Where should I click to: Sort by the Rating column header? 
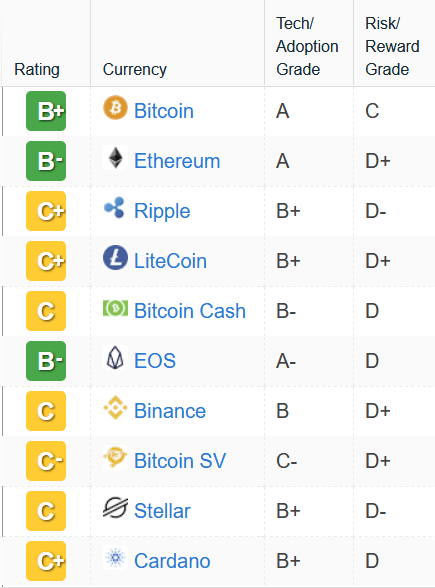tap(37, 69)
